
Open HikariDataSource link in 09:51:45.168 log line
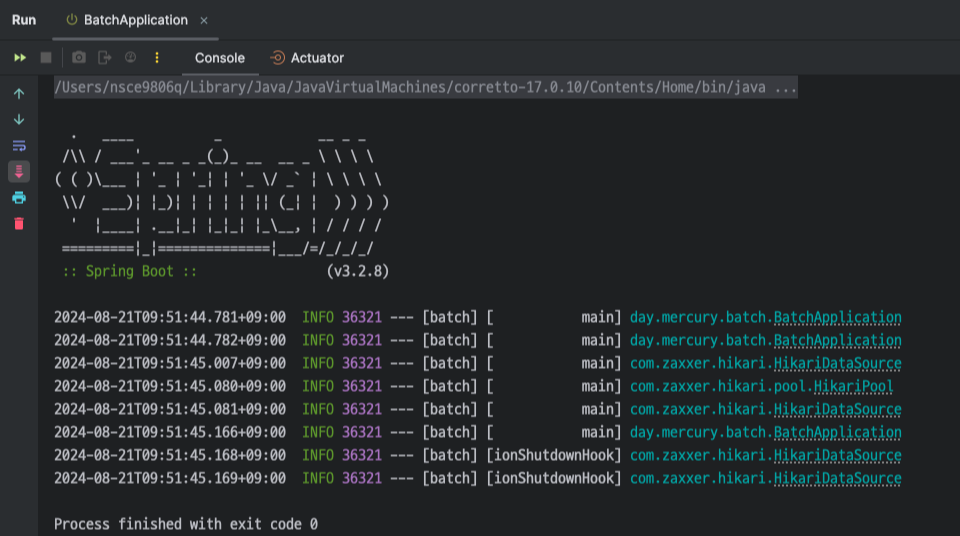838,455
